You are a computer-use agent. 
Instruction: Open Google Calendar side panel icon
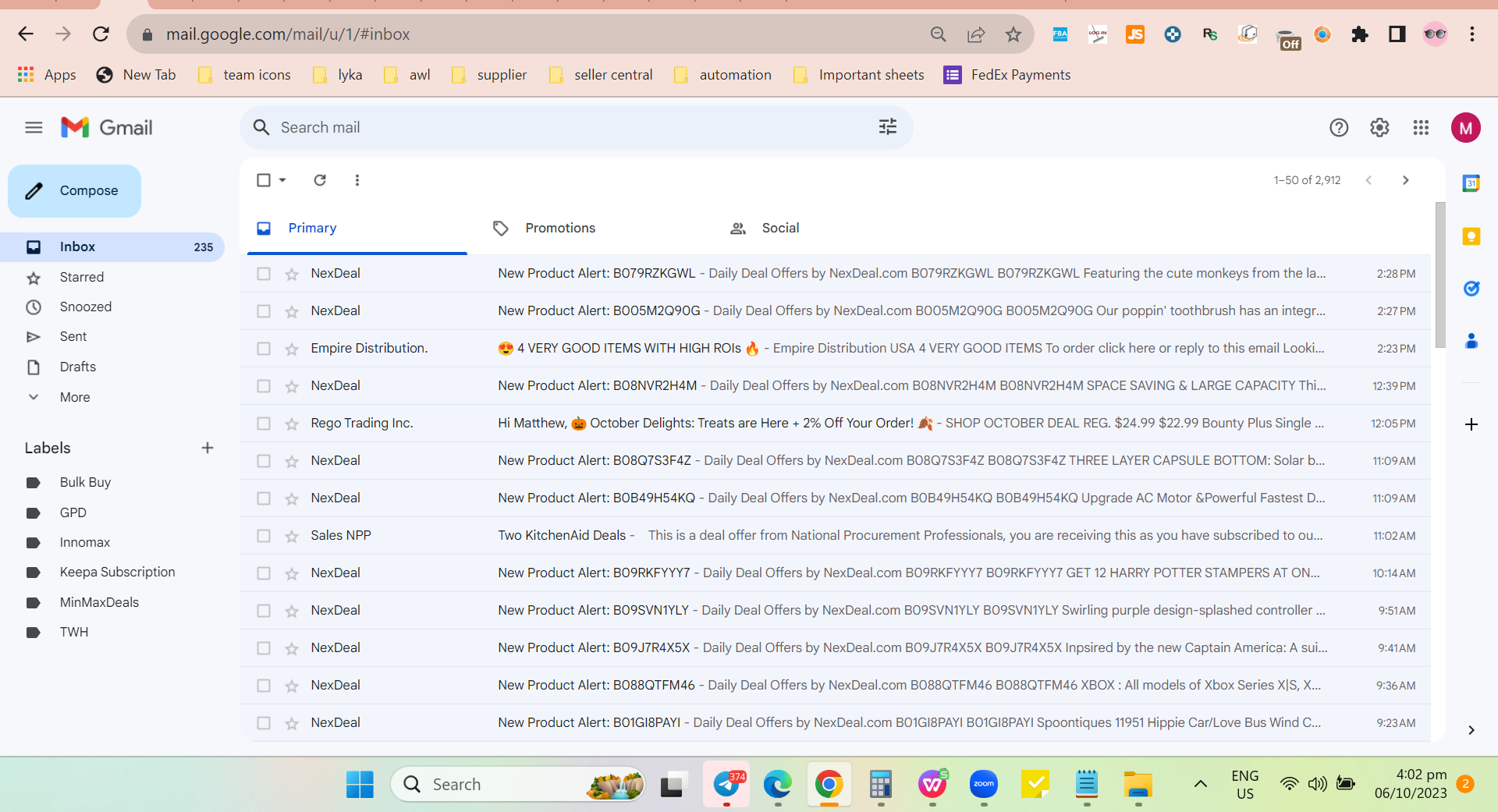click(x=1471, y=183)
